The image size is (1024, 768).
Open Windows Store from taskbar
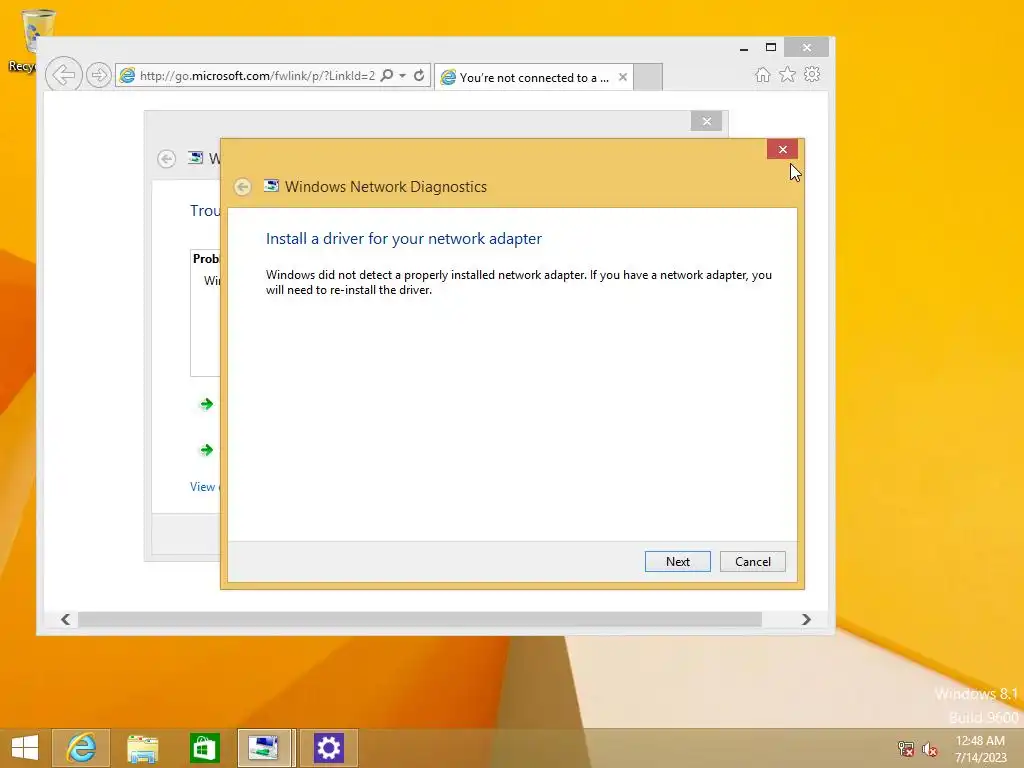coord(204,748)
